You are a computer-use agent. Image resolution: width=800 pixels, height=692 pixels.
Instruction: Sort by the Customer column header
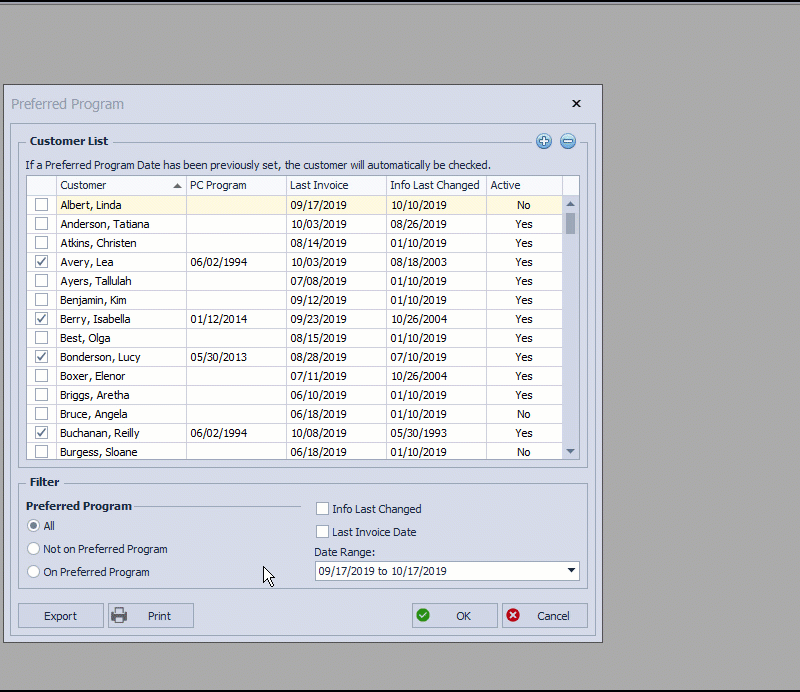(121, 185)
